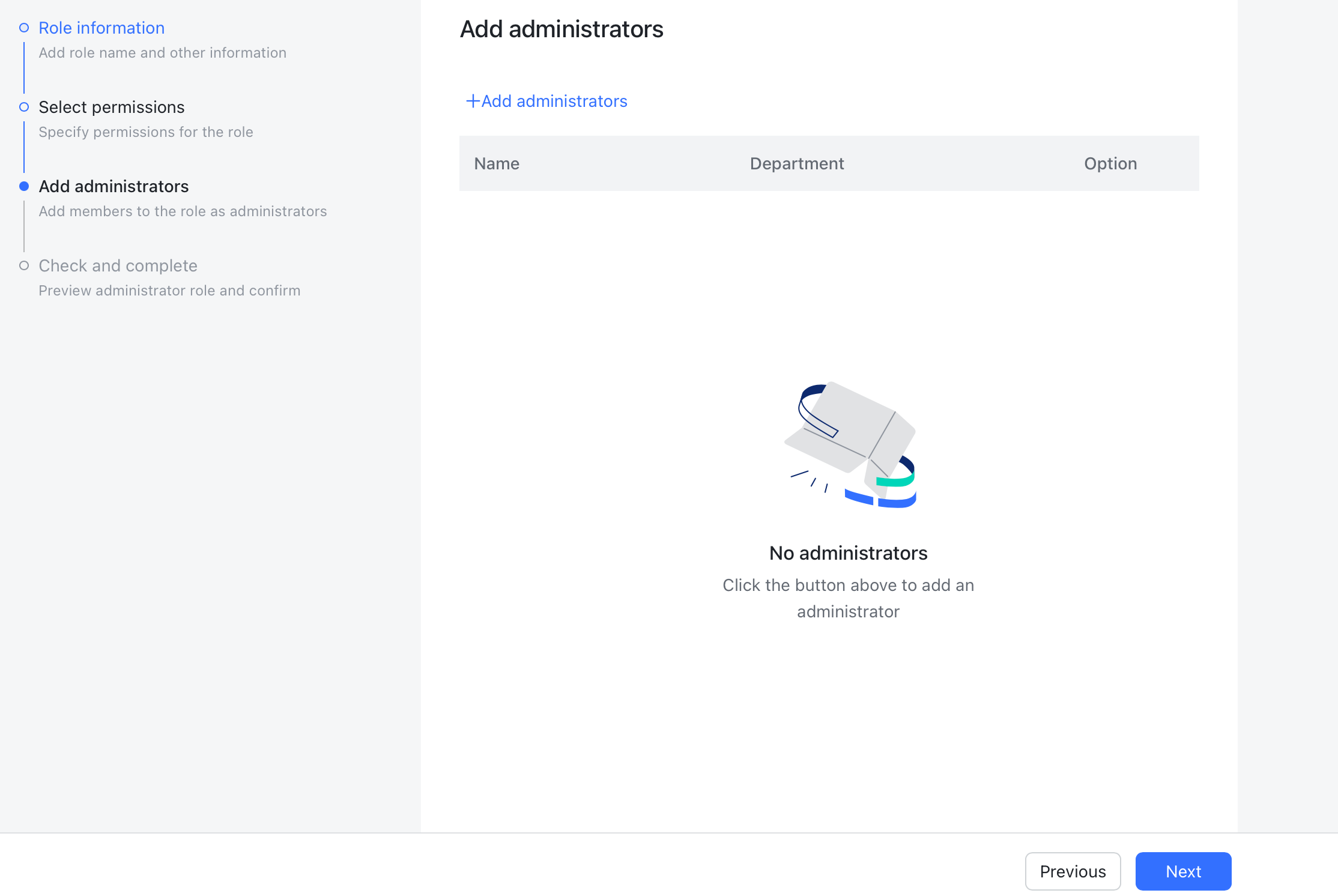This screenshot has width=1338, height=896.
Task: Click the filled blue Add administrators step dot
Action: [x=24, y=186]
